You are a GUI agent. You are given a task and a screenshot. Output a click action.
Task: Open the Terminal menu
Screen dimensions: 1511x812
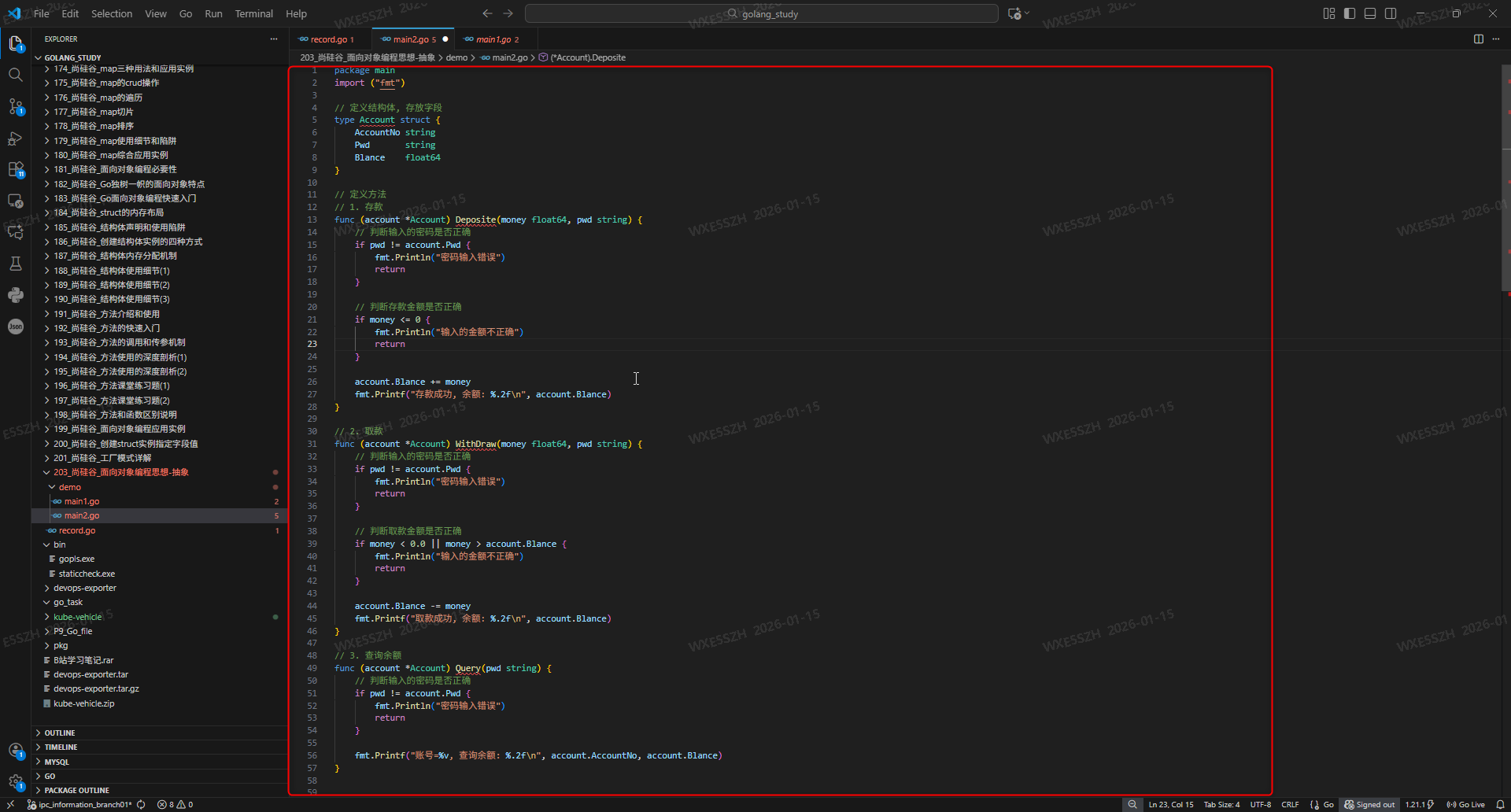point(253,13)
